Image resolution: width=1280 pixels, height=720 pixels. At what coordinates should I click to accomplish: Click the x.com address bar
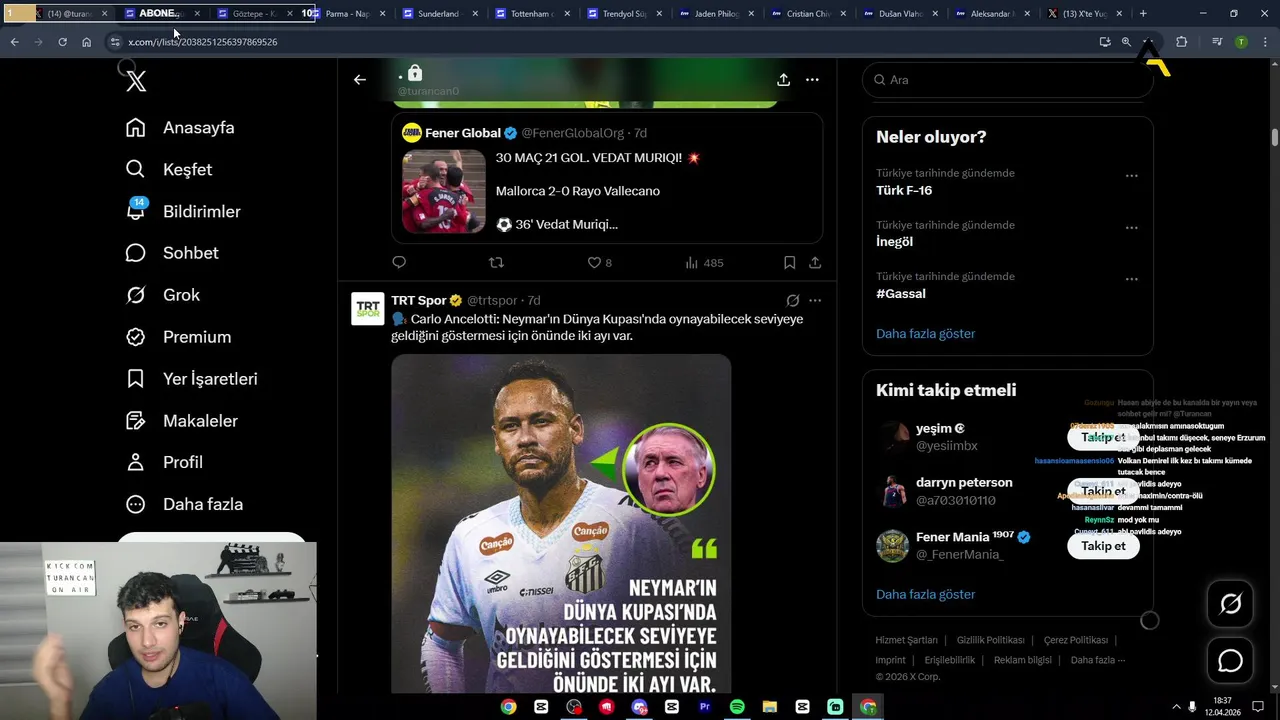[600, 42]
